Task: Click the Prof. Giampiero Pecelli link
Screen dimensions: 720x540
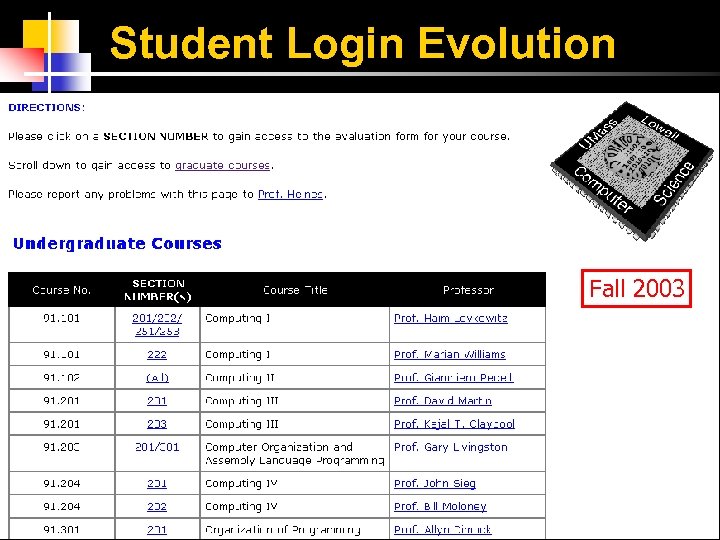Action: (454, 377)
